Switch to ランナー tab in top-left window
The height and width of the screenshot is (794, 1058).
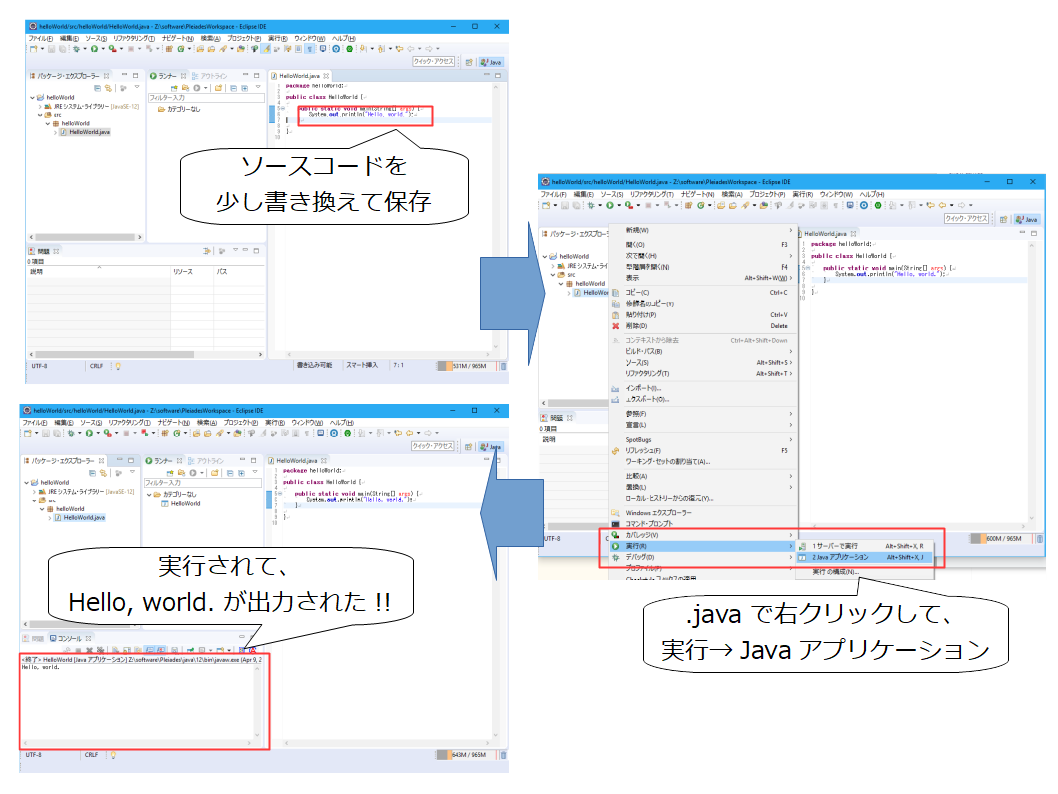167,76
